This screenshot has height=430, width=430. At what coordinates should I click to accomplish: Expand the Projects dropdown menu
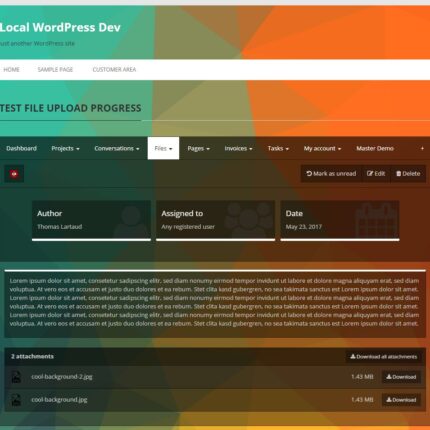click(65, 148)
